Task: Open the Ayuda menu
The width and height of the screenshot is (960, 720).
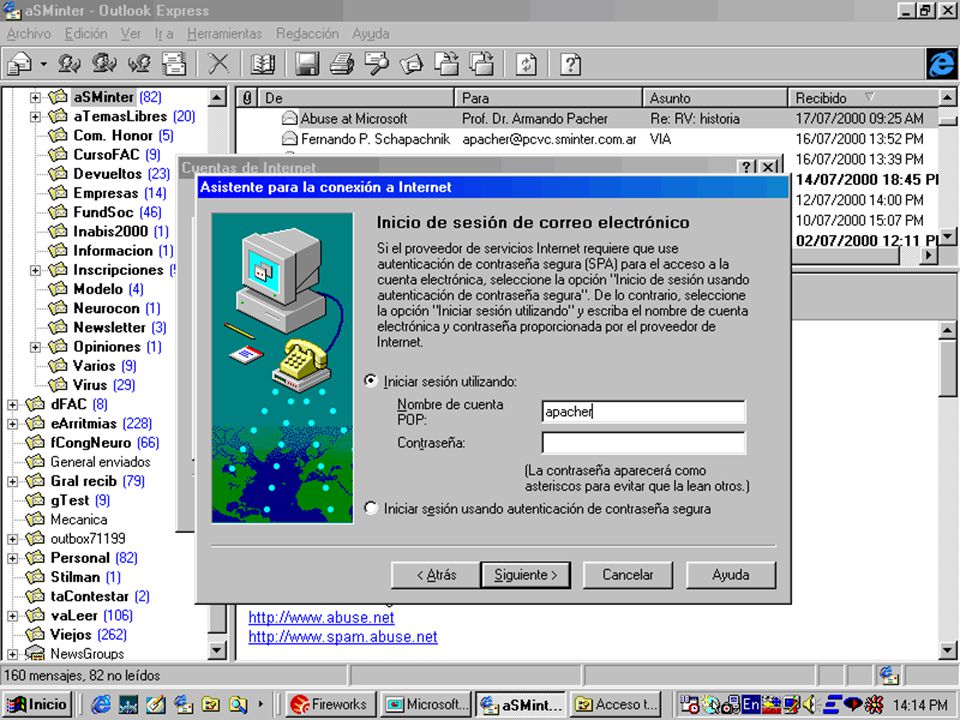Action: (370, 34)
